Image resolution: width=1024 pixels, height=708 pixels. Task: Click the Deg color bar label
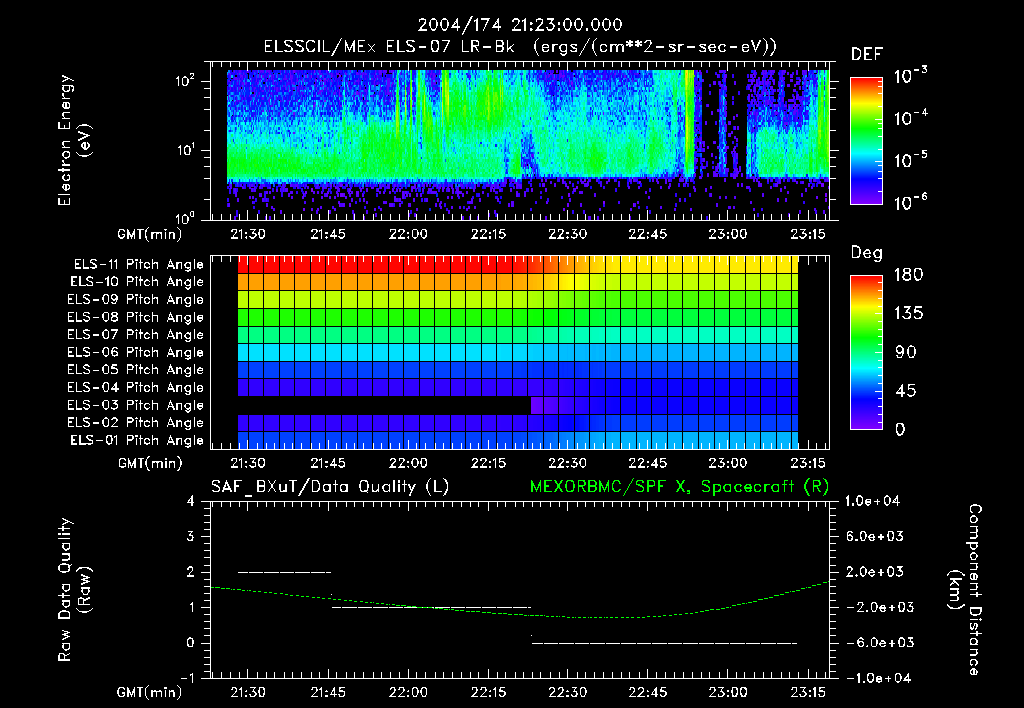tap(867, 253)
